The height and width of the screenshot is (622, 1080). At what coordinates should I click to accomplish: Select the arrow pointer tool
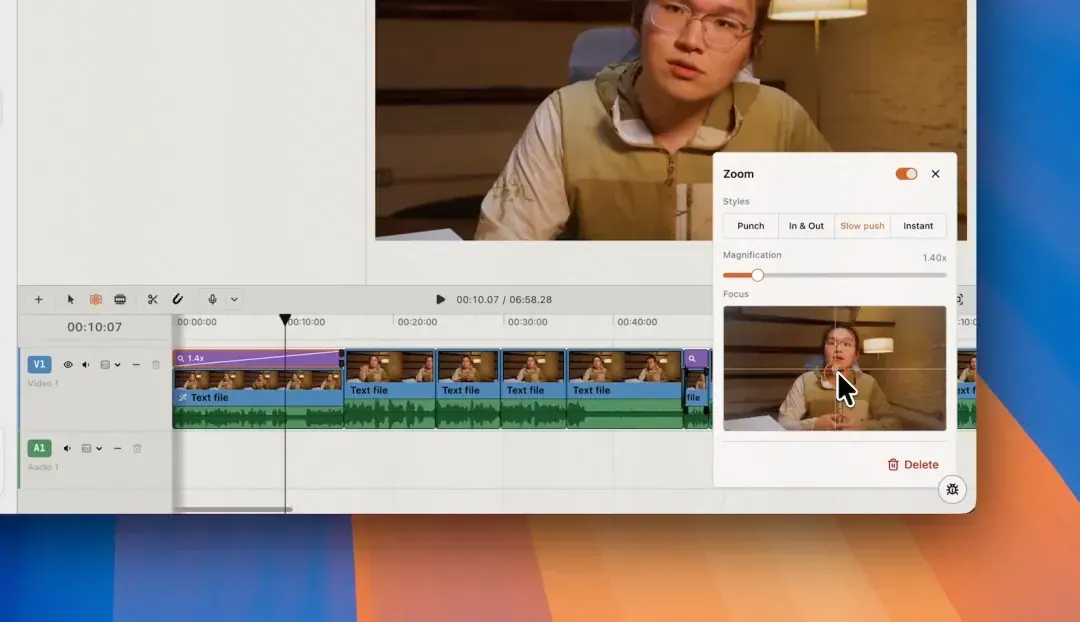[x=70, y=300]
